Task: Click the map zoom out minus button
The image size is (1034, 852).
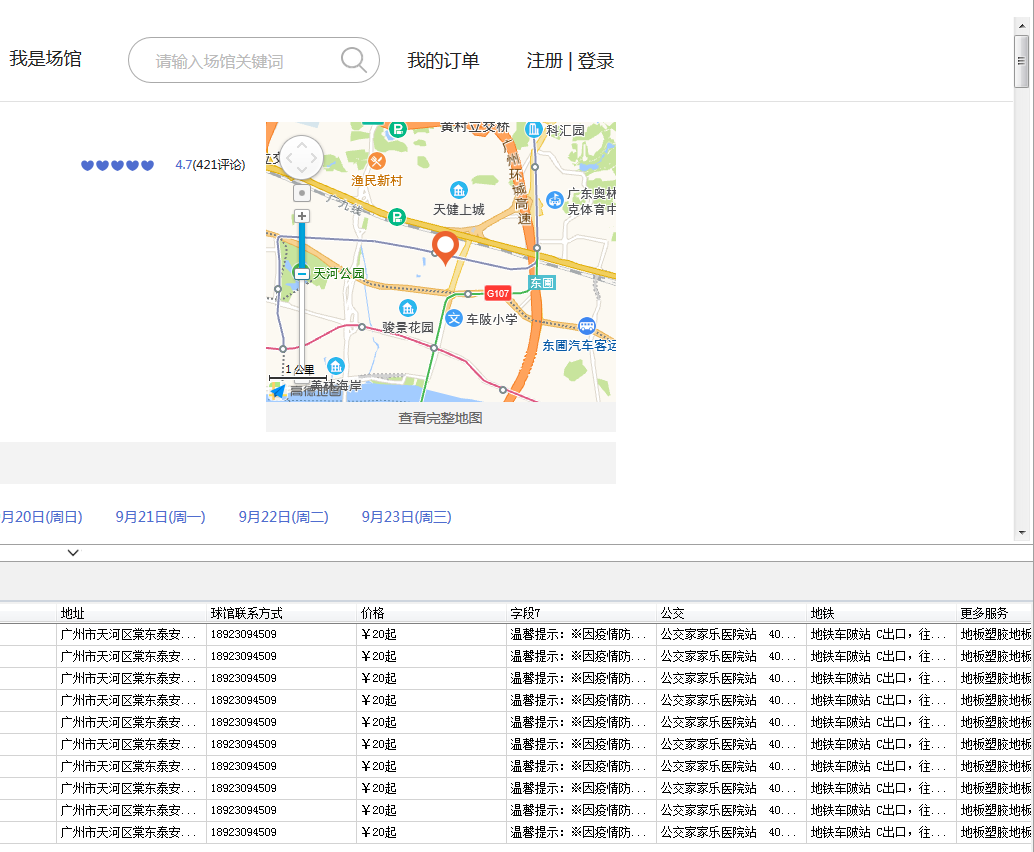Action: pos(302,273)
